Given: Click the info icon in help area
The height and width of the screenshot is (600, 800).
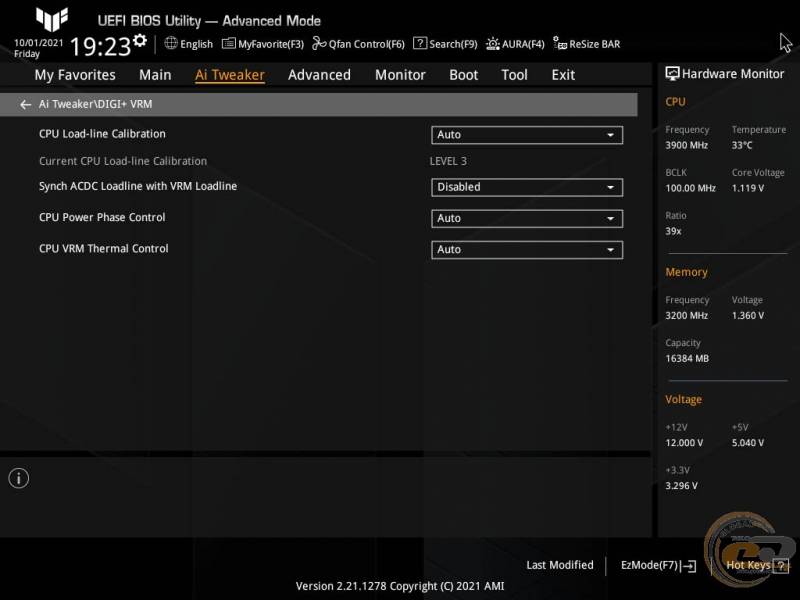Looking at the screenshot, I should [x=19, y=479].
